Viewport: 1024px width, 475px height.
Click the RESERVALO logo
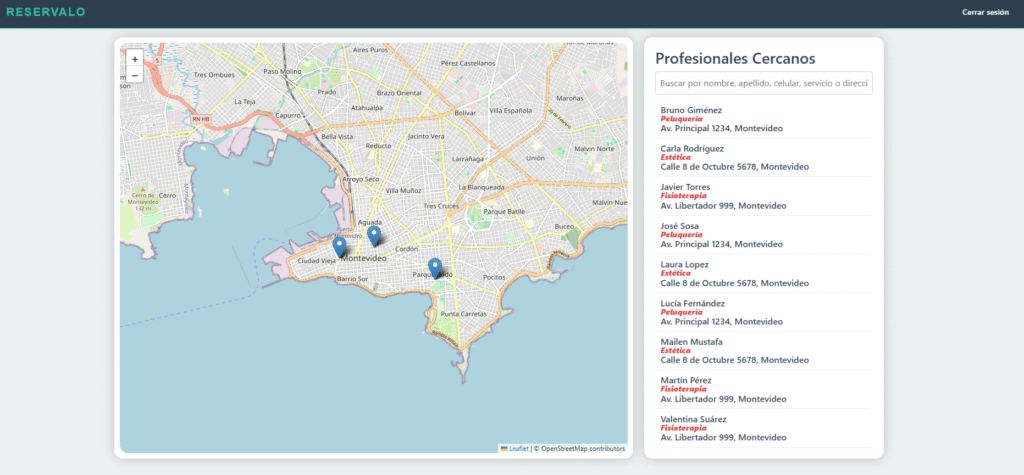[x=46, y=12]
